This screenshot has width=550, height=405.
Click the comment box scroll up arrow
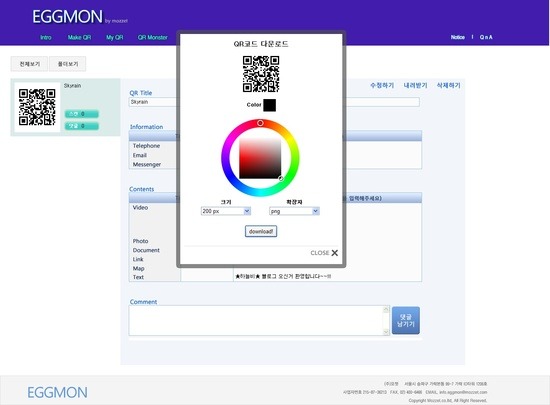(x=386, y=309)
